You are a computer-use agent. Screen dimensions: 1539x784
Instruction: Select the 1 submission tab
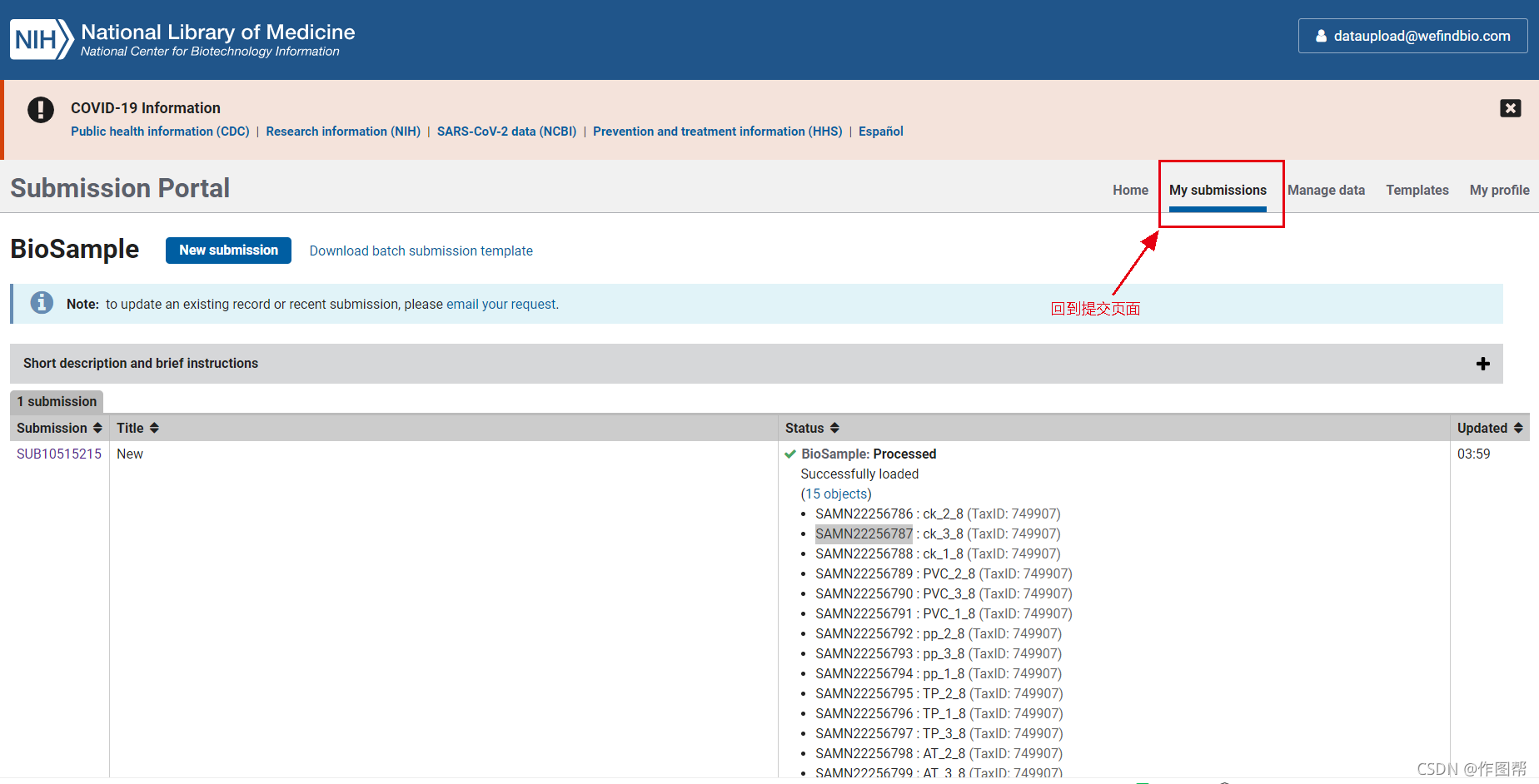click(x=57, y=401)
